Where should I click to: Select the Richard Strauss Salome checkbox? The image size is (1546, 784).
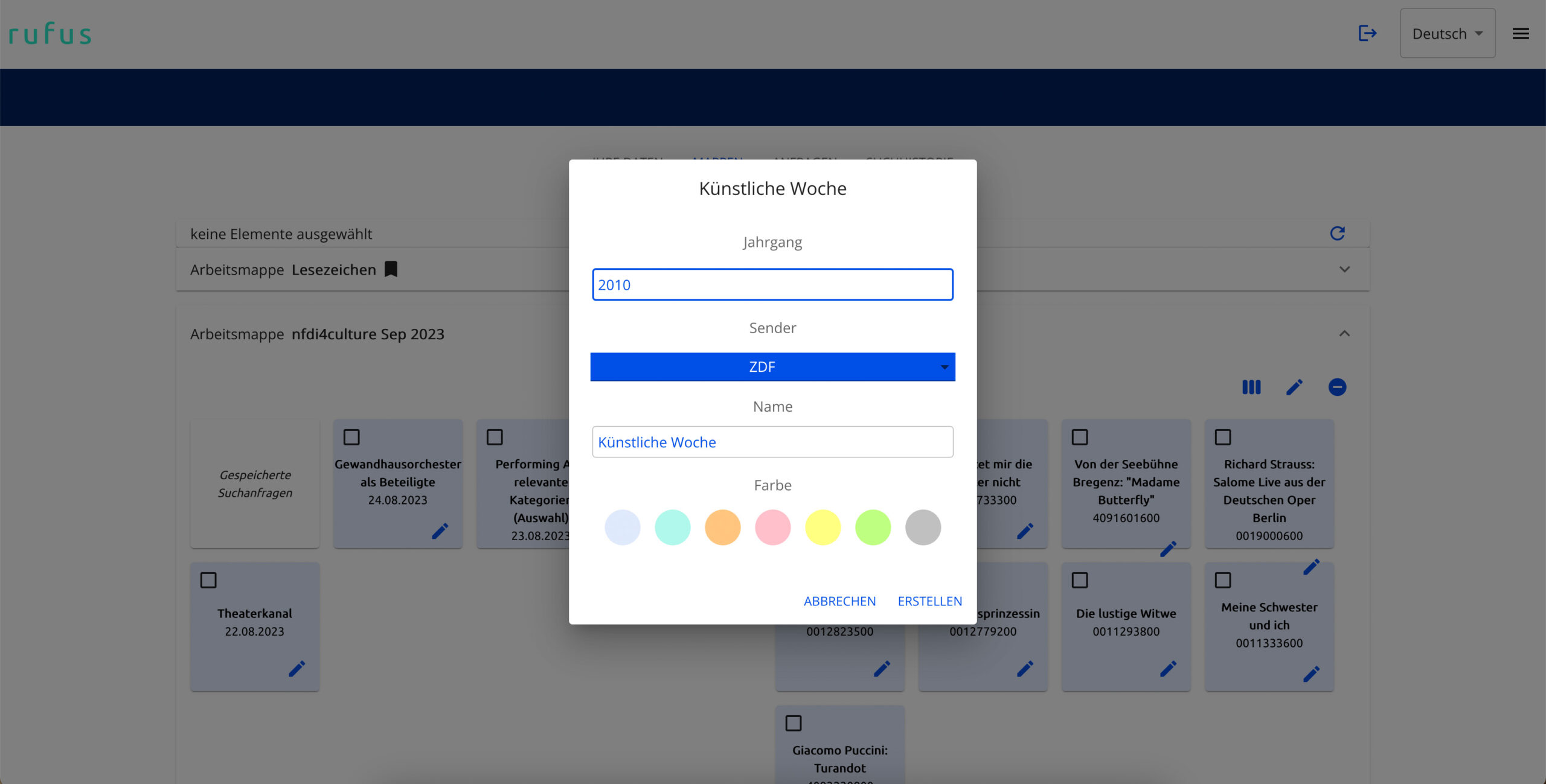tap(1222, 437)
